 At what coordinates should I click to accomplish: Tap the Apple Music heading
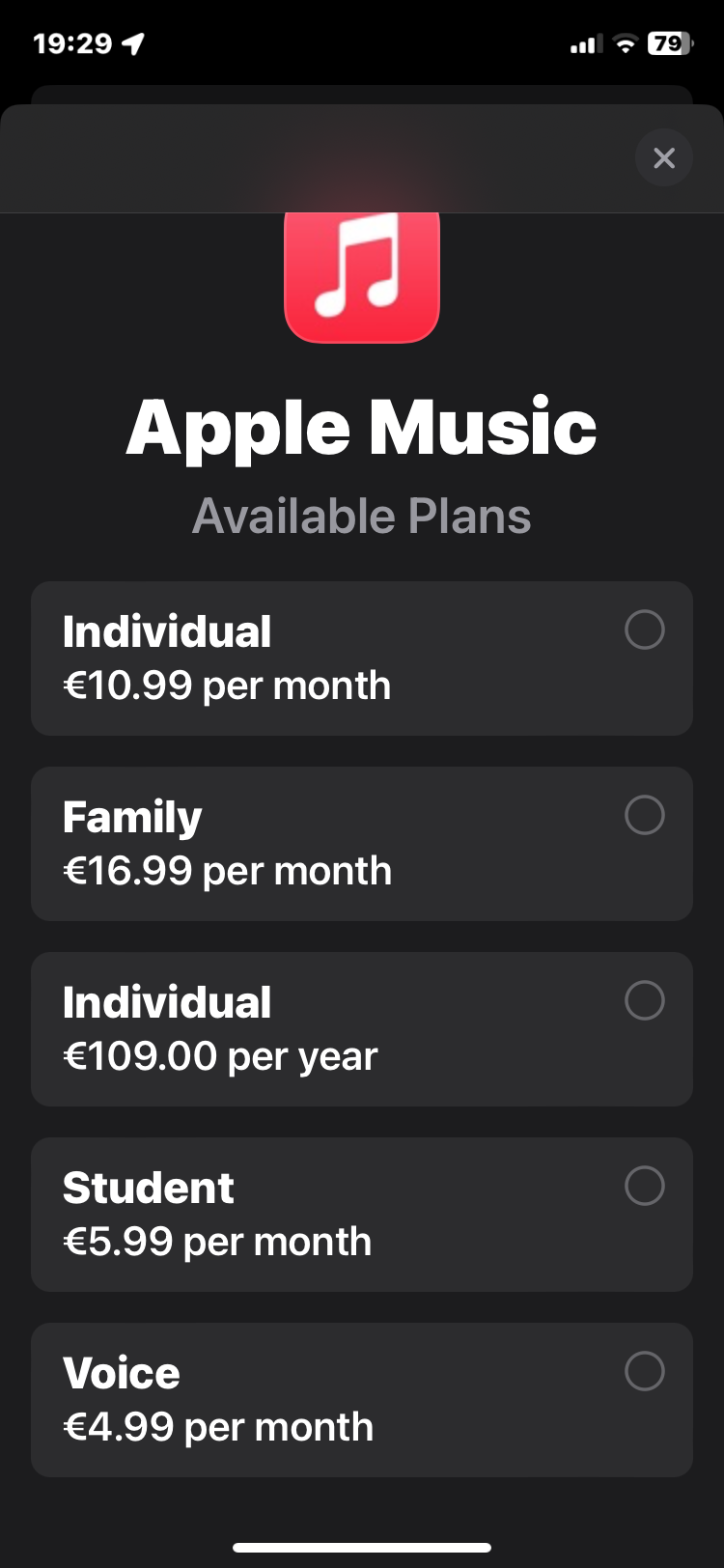coord(362,428)
